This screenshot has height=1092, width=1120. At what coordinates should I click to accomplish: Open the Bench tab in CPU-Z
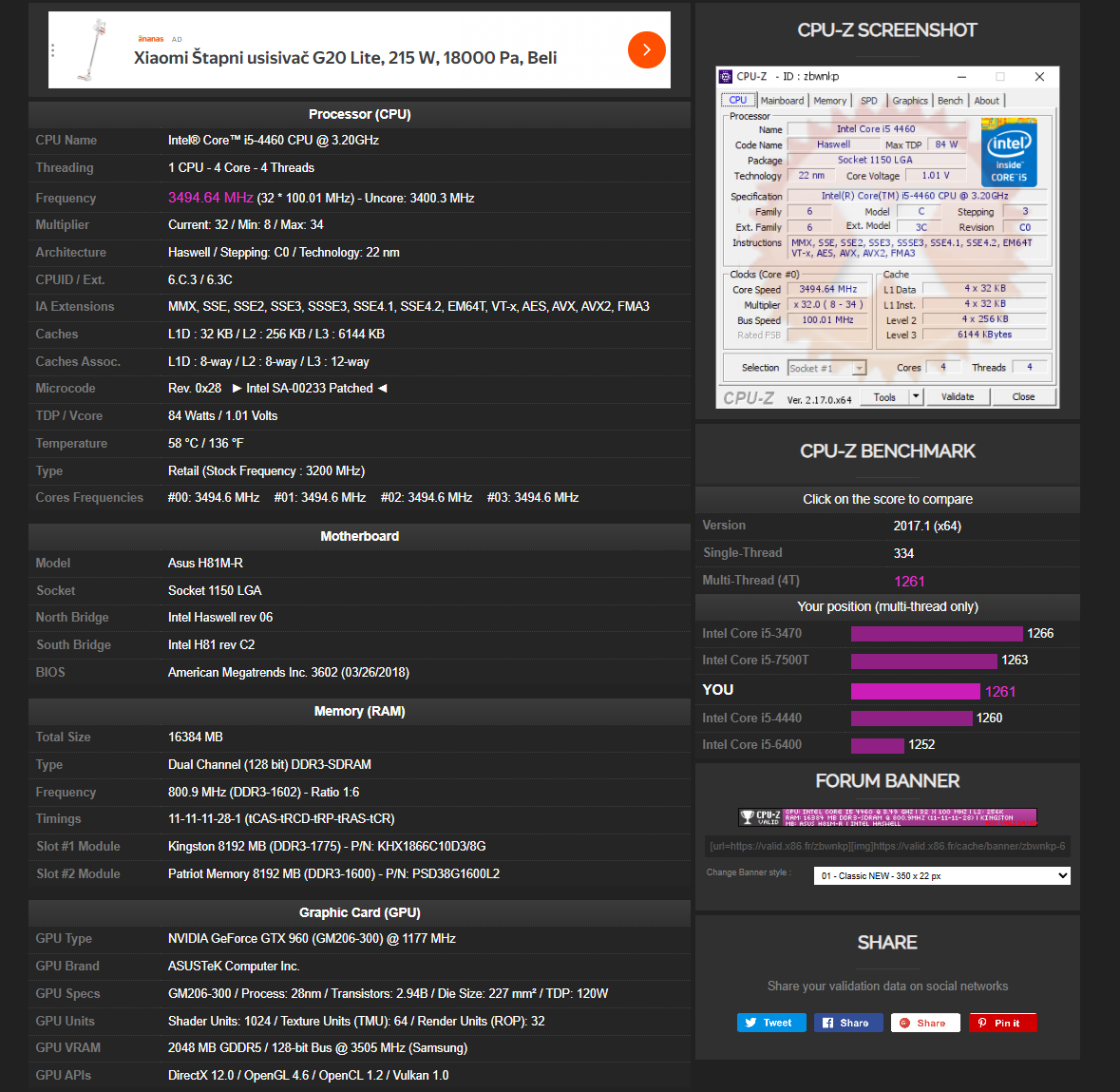click(949, 101)
